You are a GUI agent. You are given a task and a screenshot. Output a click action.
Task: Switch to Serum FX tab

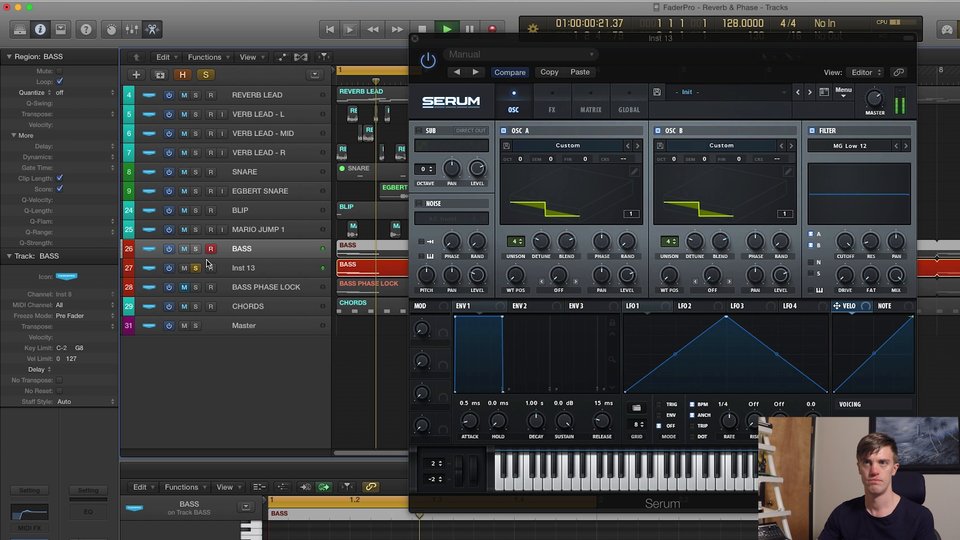coord(552,101)
